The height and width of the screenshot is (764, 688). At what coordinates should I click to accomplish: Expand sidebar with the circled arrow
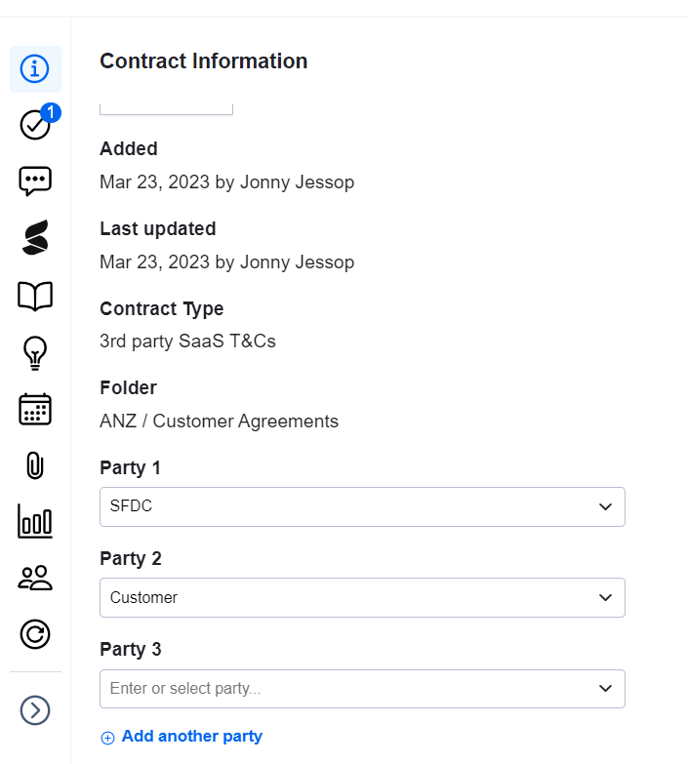point(35,710)
